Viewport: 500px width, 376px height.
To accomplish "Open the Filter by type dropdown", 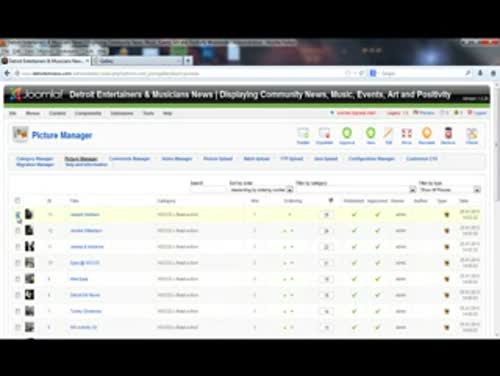I will (x=449, y=190).
